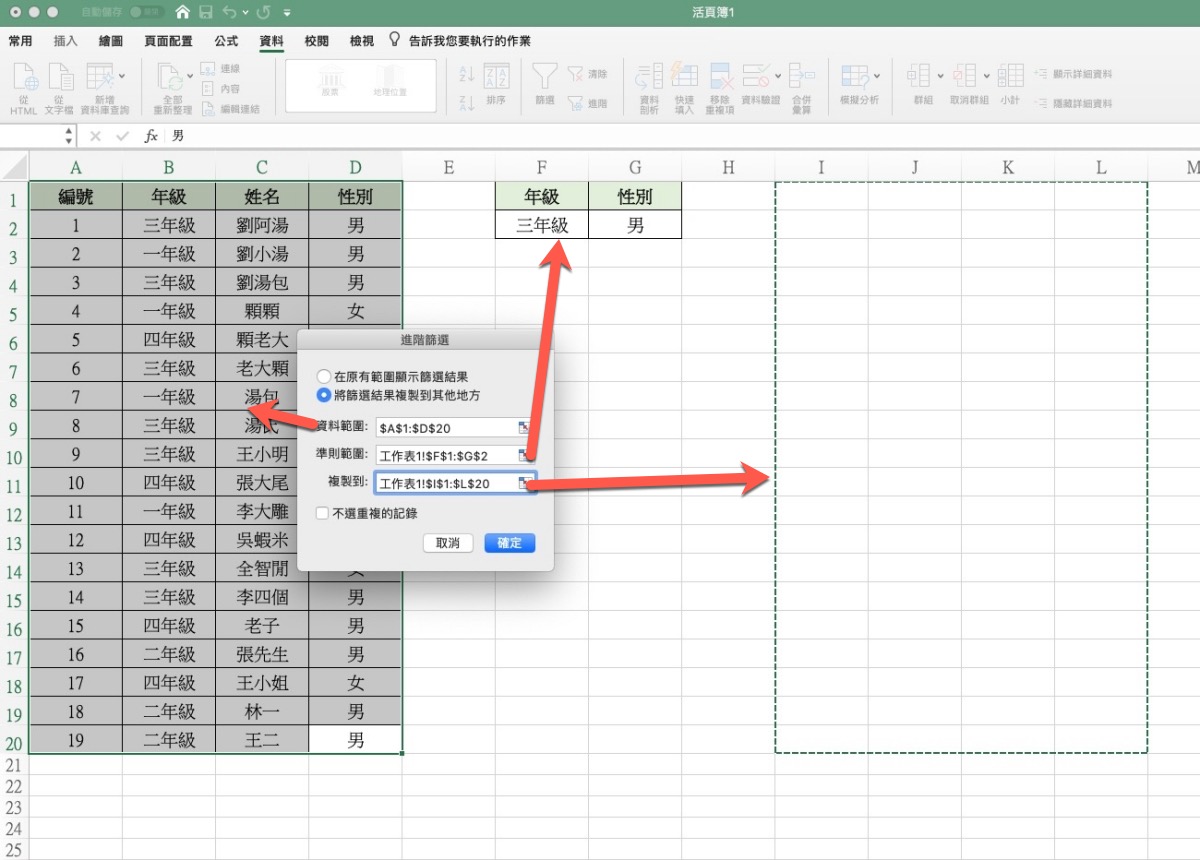1200x860 pixels.
Task: Click the 準則範圍 input field
Action: click(445, 455)
